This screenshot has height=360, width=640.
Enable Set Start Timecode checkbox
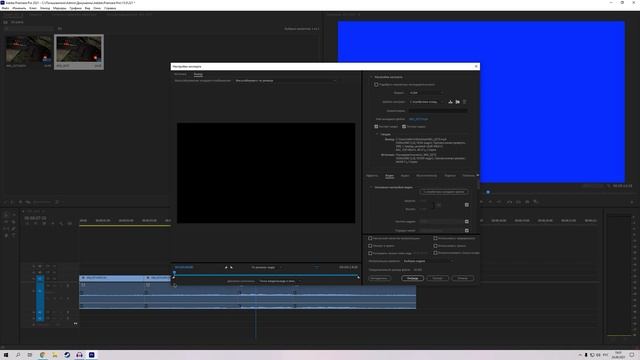[x=370, y=253]
